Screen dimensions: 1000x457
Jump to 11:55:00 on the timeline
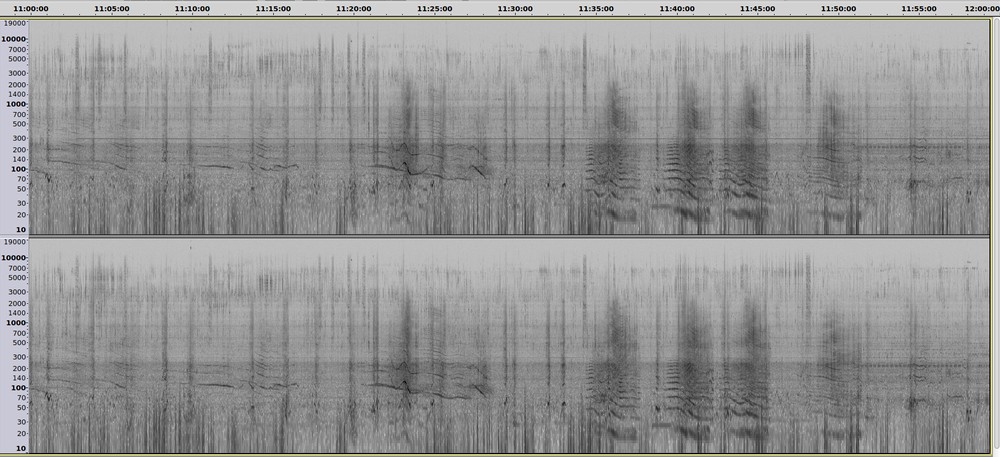(x=919, y=8)
